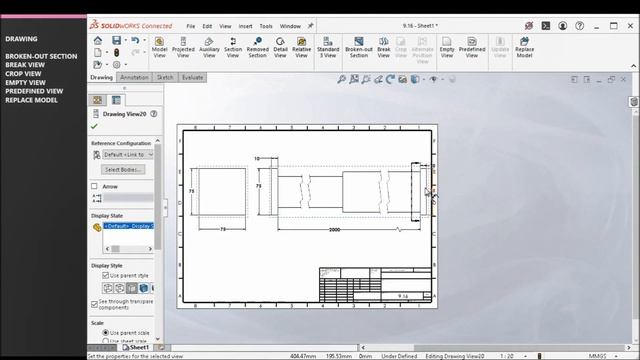Open the Reference Configuration dropdown
Image resolution: width=640 pixels, height=360 pixels.
click(x=128, y=155)
